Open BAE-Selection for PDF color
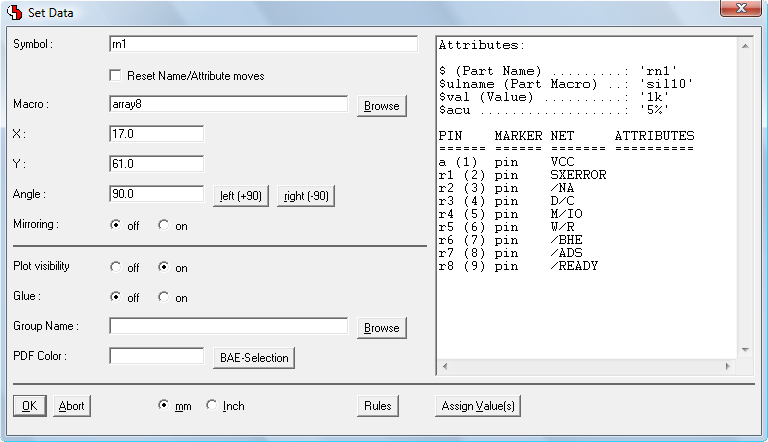Screen dimensions: 768x442 point(252,358)
